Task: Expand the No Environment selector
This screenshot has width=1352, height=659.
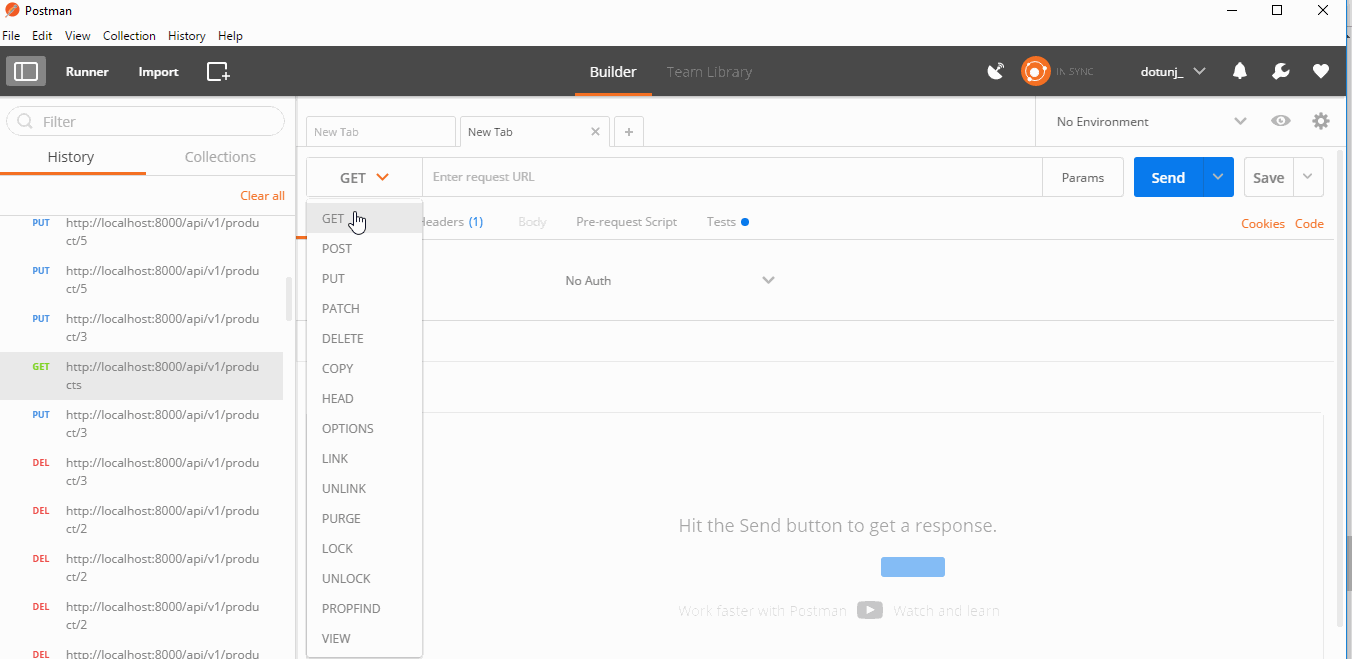Action: point(1151,121)
